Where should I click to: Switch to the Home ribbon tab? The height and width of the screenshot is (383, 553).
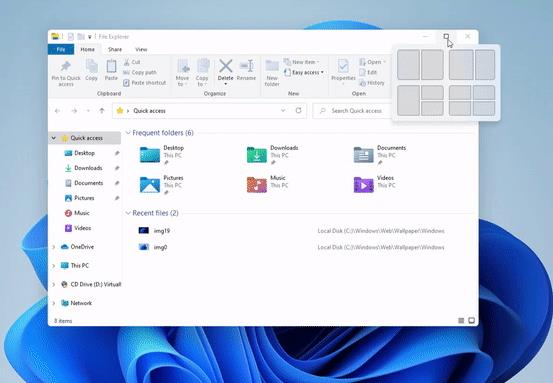tap(87, 49)
